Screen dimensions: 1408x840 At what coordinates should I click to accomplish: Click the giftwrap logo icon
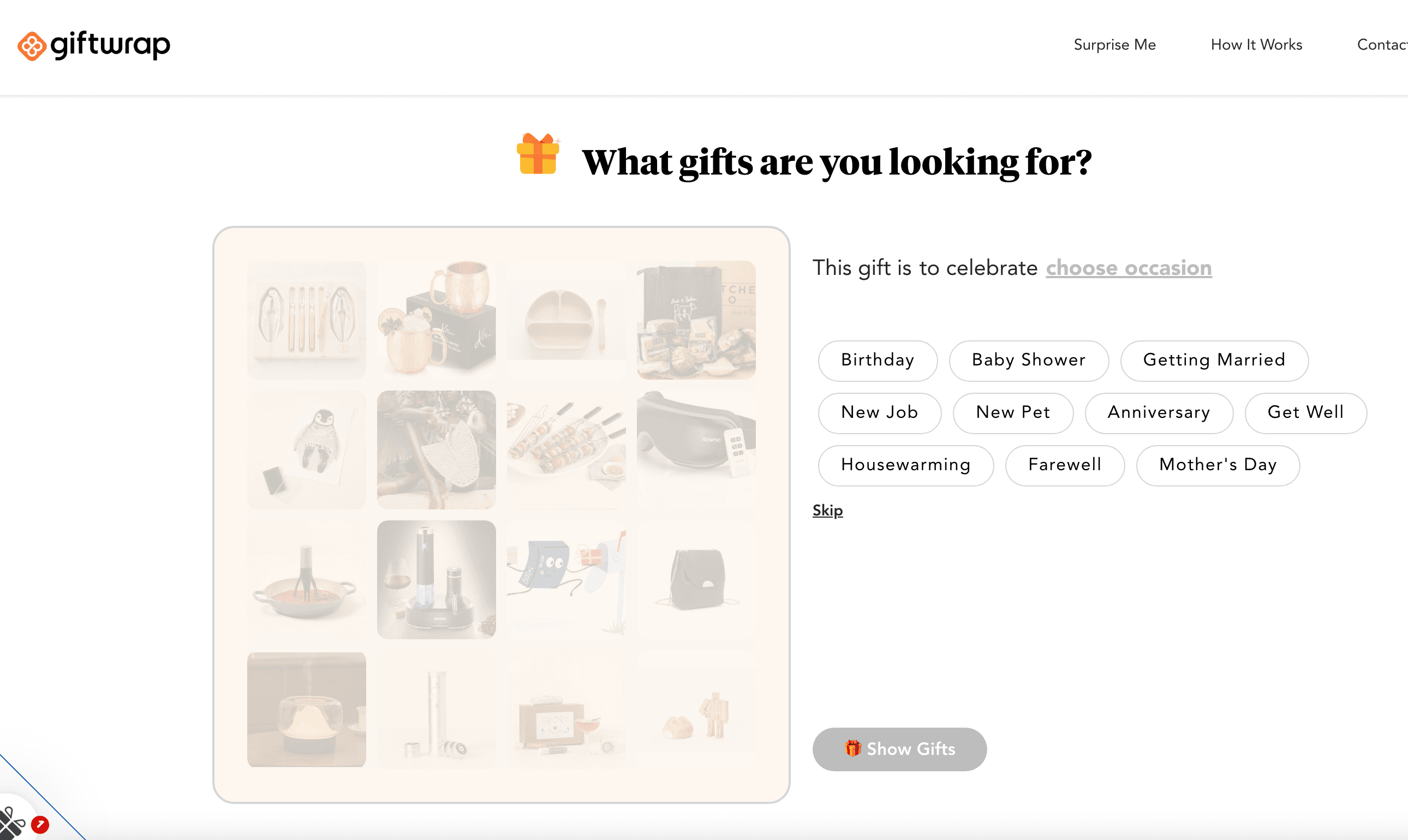point(31,45)
